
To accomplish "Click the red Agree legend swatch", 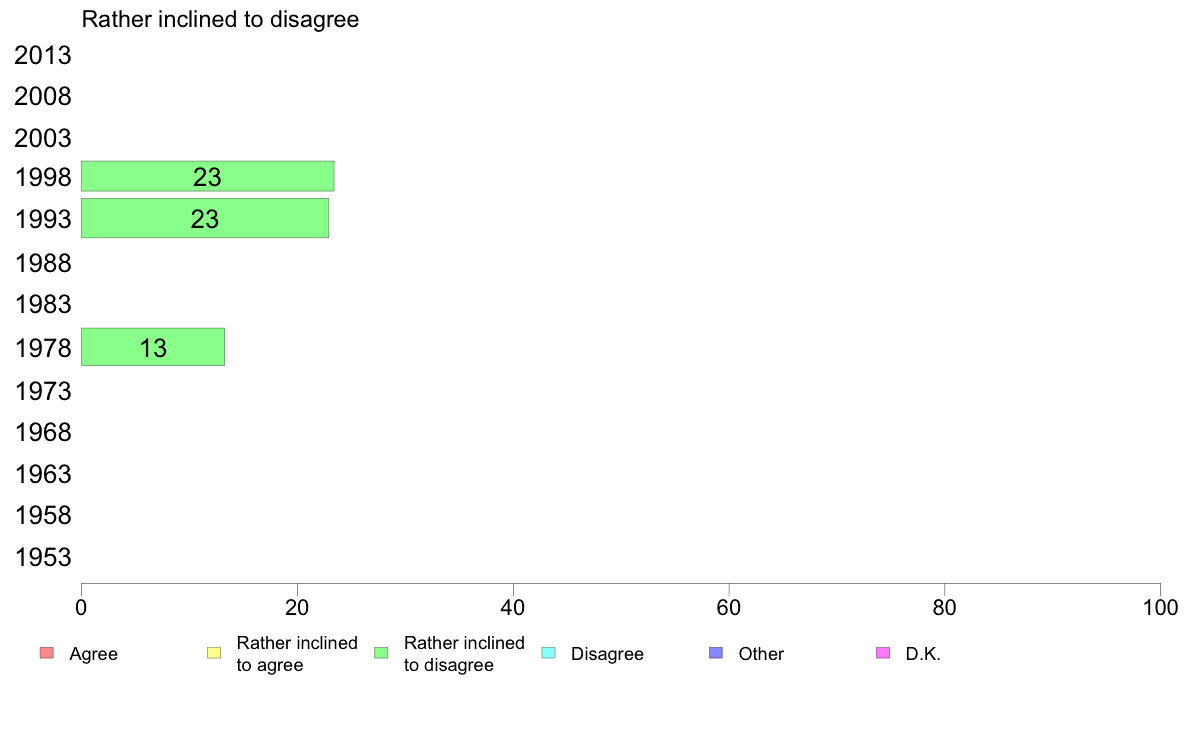I will [47, 653].
